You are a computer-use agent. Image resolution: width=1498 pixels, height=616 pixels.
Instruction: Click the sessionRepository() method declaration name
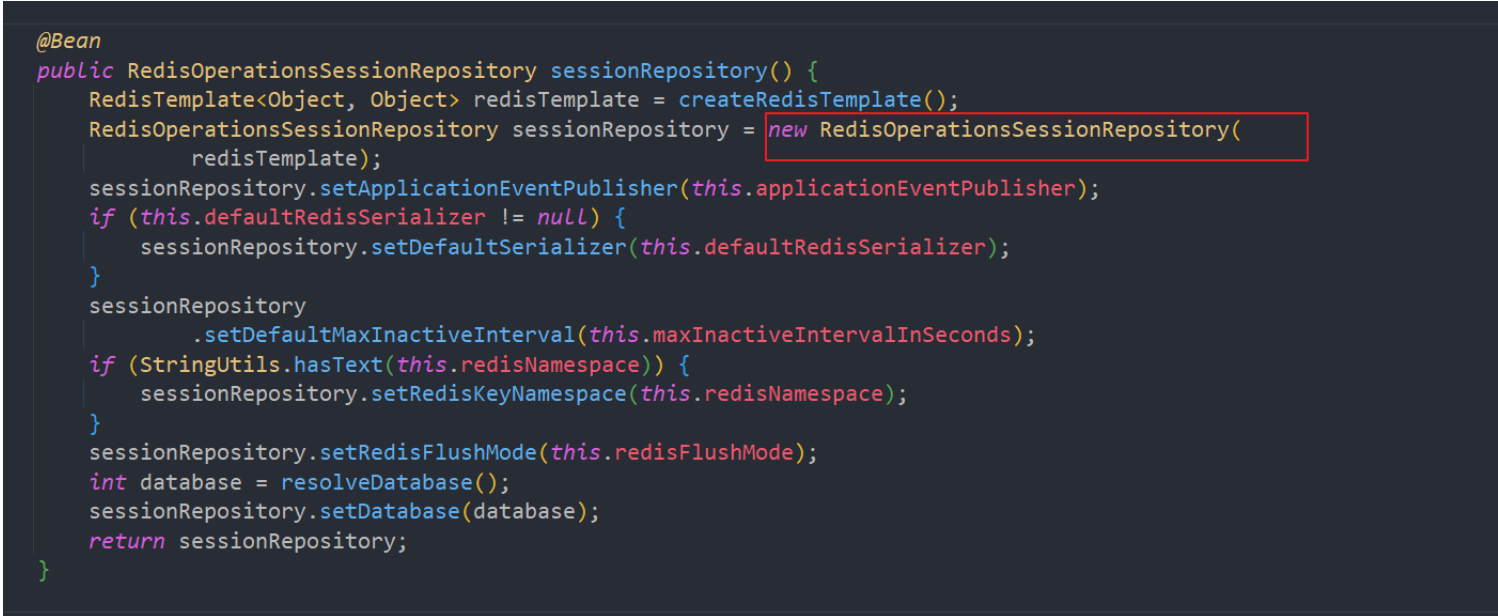pos(658,71)
